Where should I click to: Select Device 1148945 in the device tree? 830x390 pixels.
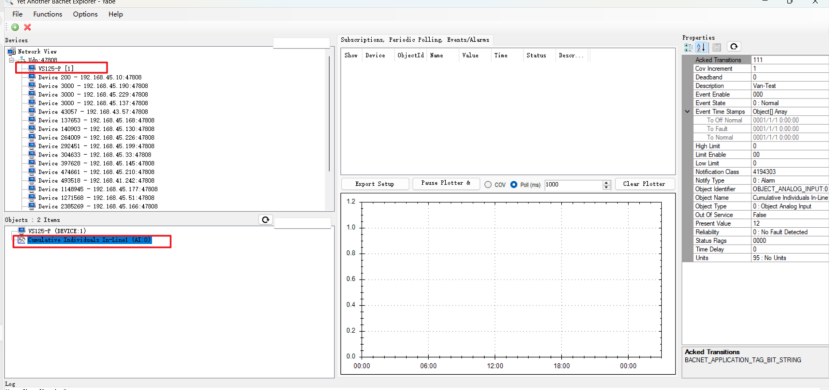tap(98, 189)
